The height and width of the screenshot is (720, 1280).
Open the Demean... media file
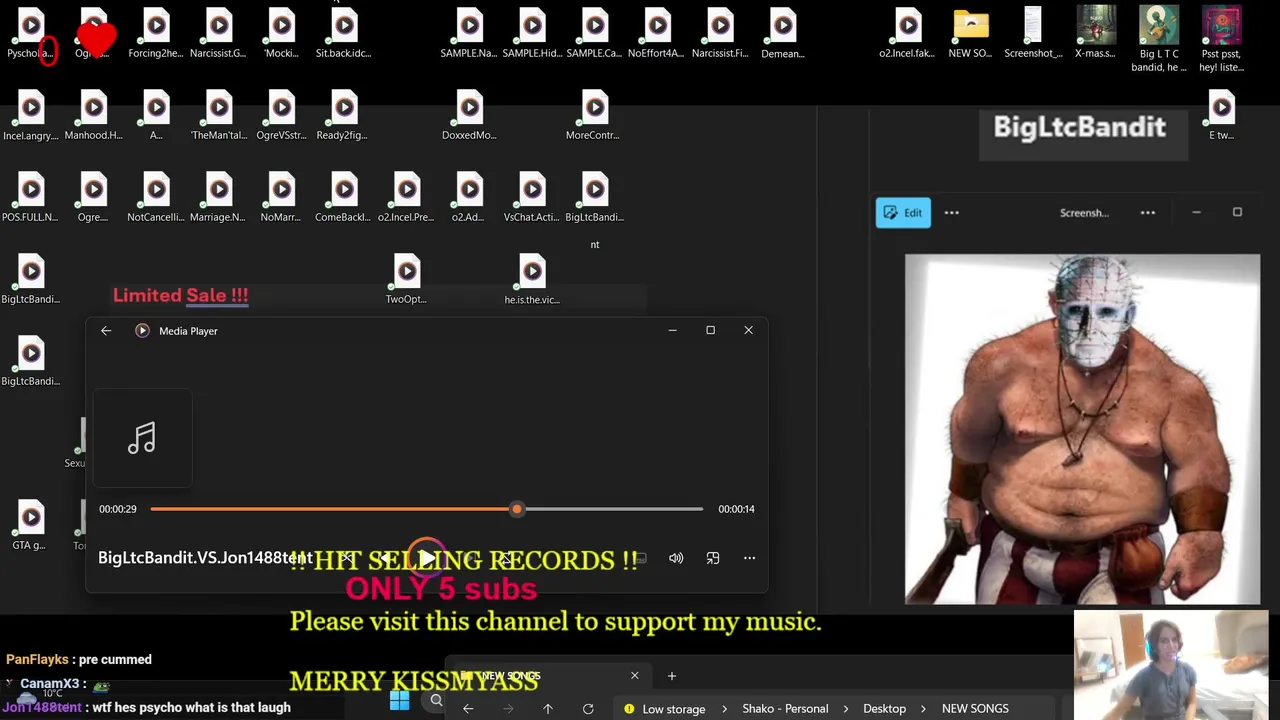pos(783,34)
